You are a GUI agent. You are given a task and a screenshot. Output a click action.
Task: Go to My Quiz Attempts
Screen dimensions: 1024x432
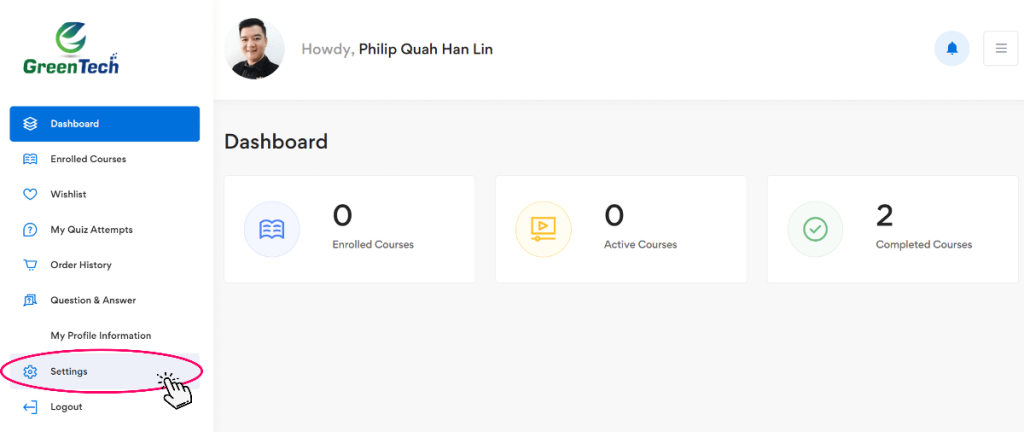click(x=91, y=230)
